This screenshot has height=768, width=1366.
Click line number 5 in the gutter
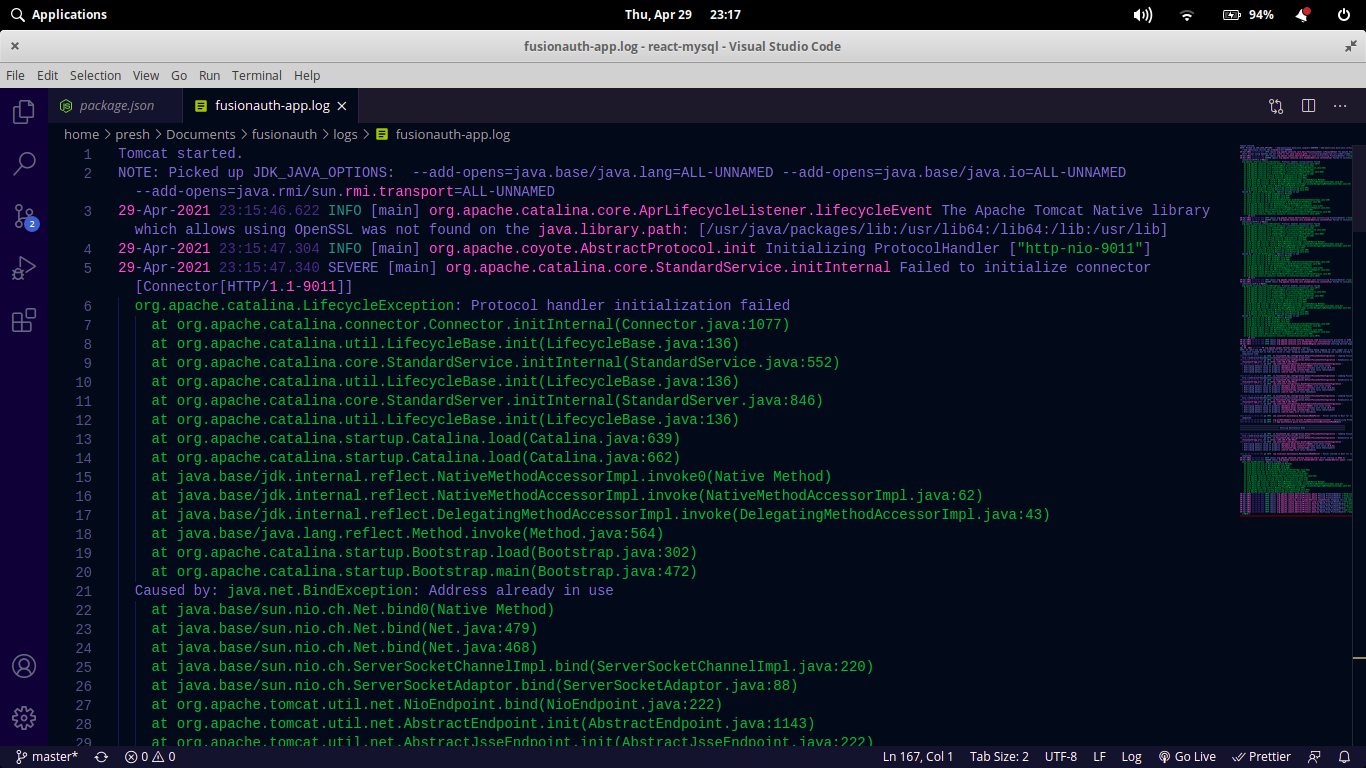pos(88,268)
